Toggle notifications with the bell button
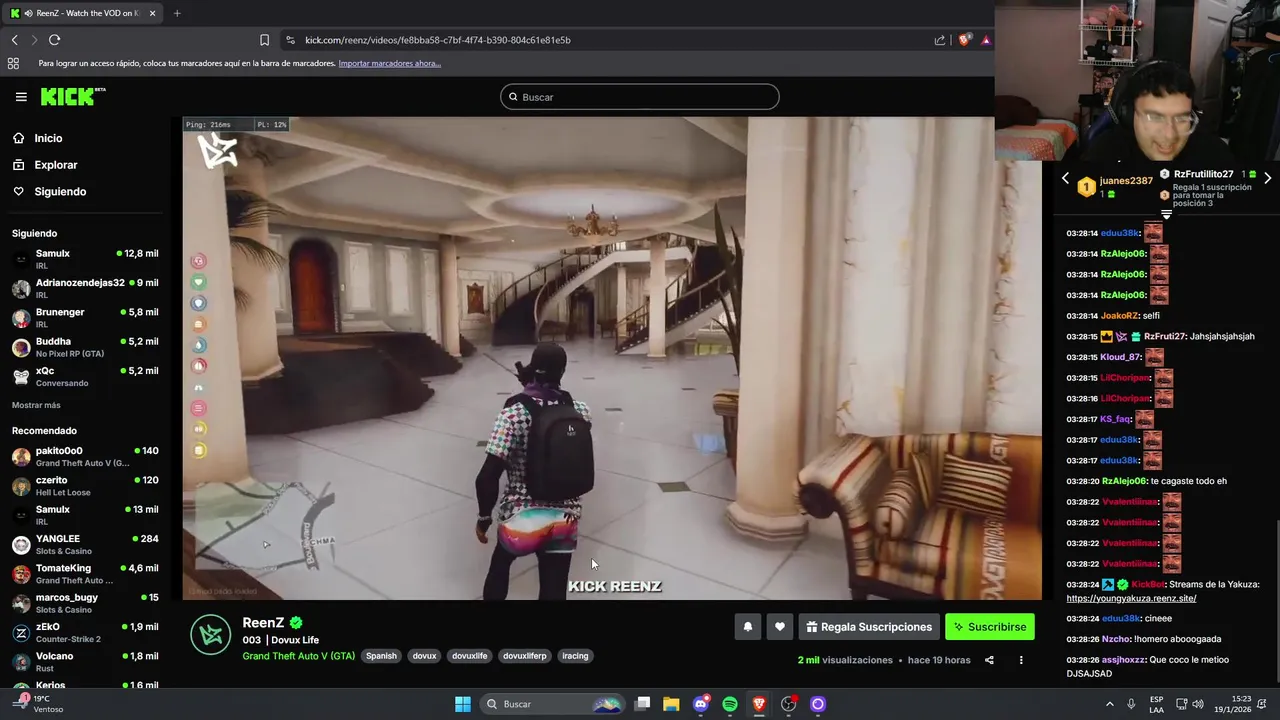Image resolution: width=1280 pixels, height=720 pixels. pyautogui.click(x=747, y=627)
